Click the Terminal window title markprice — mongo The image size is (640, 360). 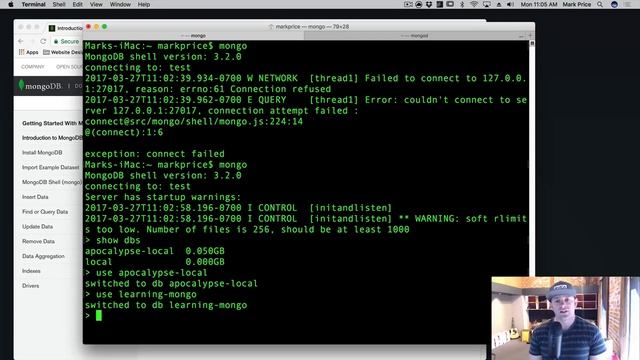pyautogui.click(x=312, y=27)
